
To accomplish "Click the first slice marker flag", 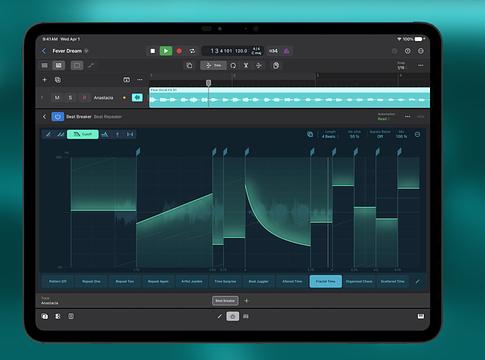I will [x=138, y=152].
